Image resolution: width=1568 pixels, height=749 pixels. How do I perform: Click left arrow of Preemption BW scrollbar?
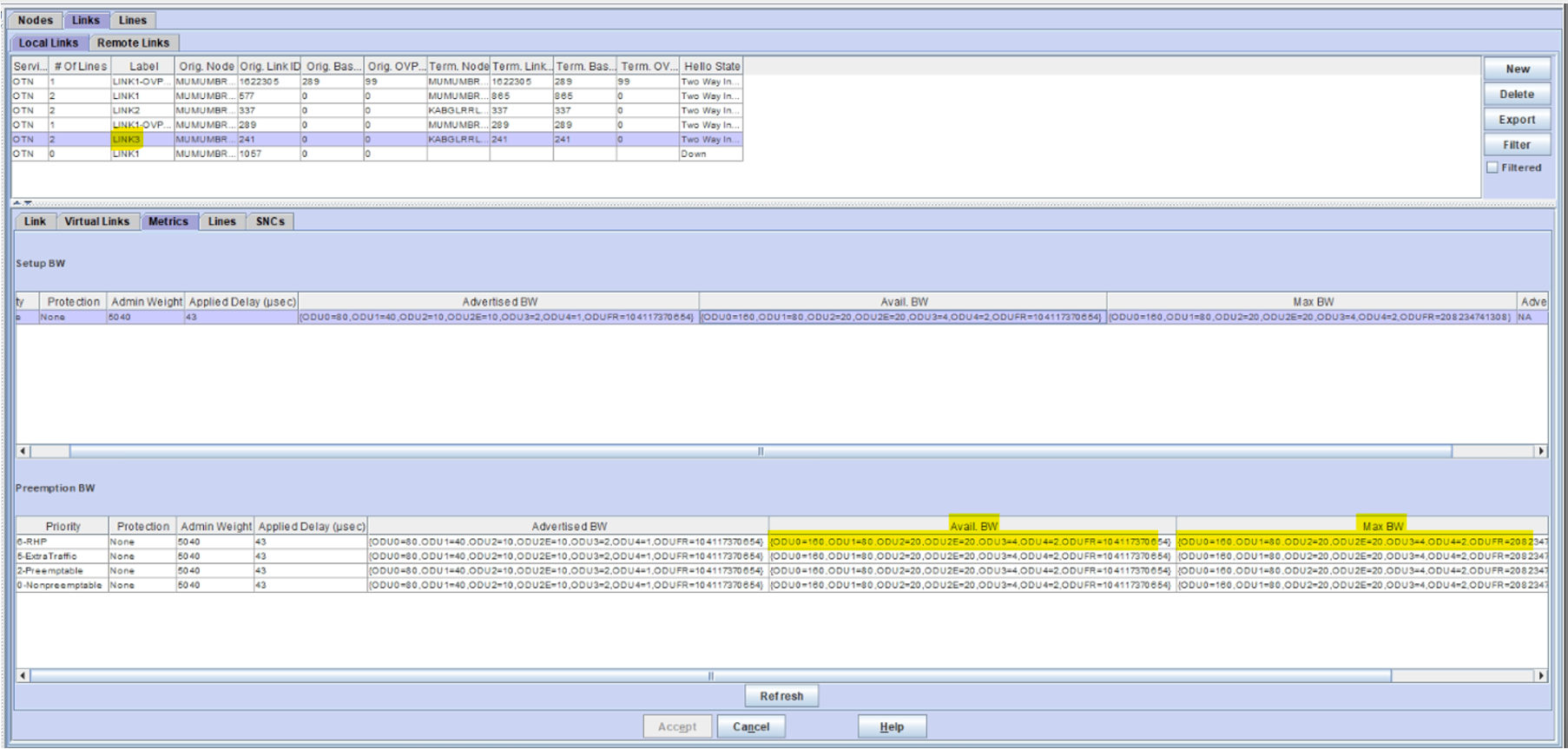point(23,675)
